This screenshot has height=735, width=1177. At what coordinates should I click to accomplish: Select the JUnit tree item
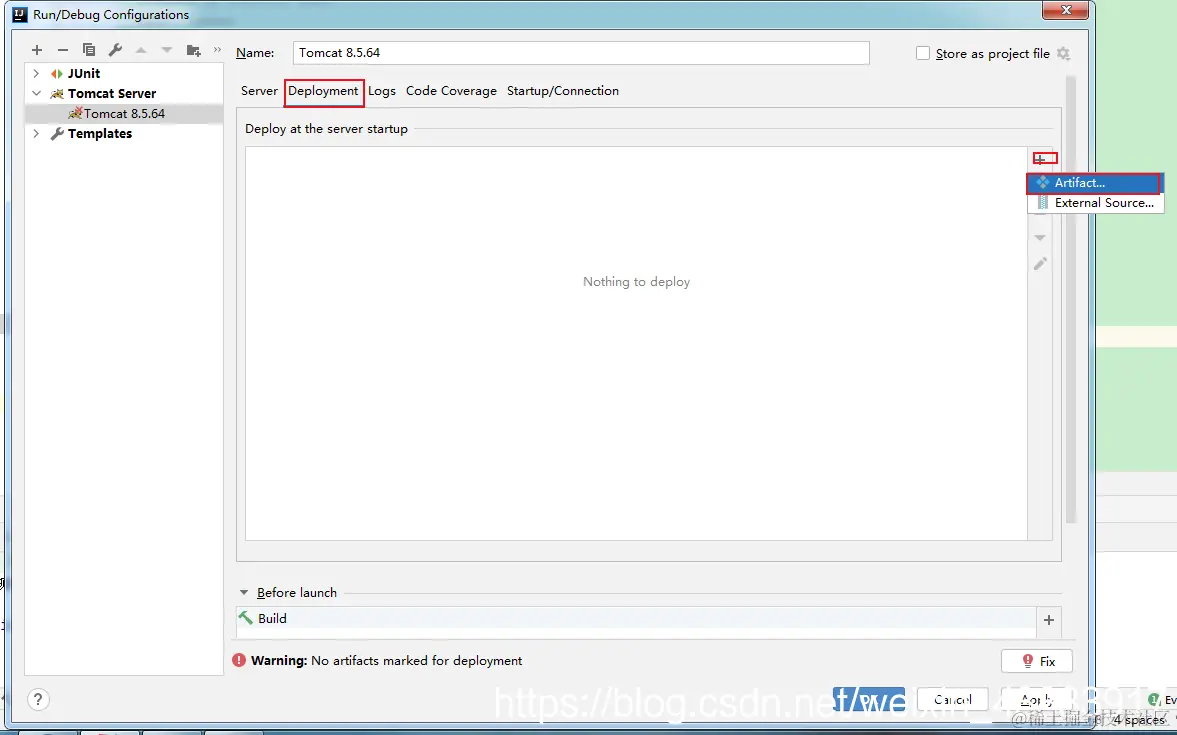pyautogui.click(x=83, y=74)
